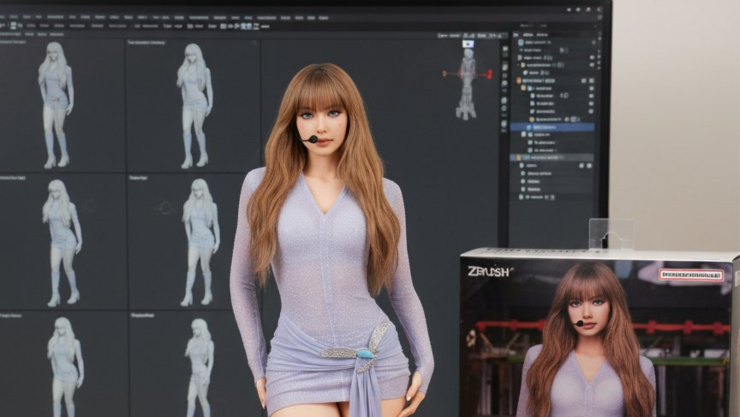Toggle visibility eye on the first outliner row
The width and height of the screenshot is (740, 417).
pyautogui.click(x=592, y=44)
